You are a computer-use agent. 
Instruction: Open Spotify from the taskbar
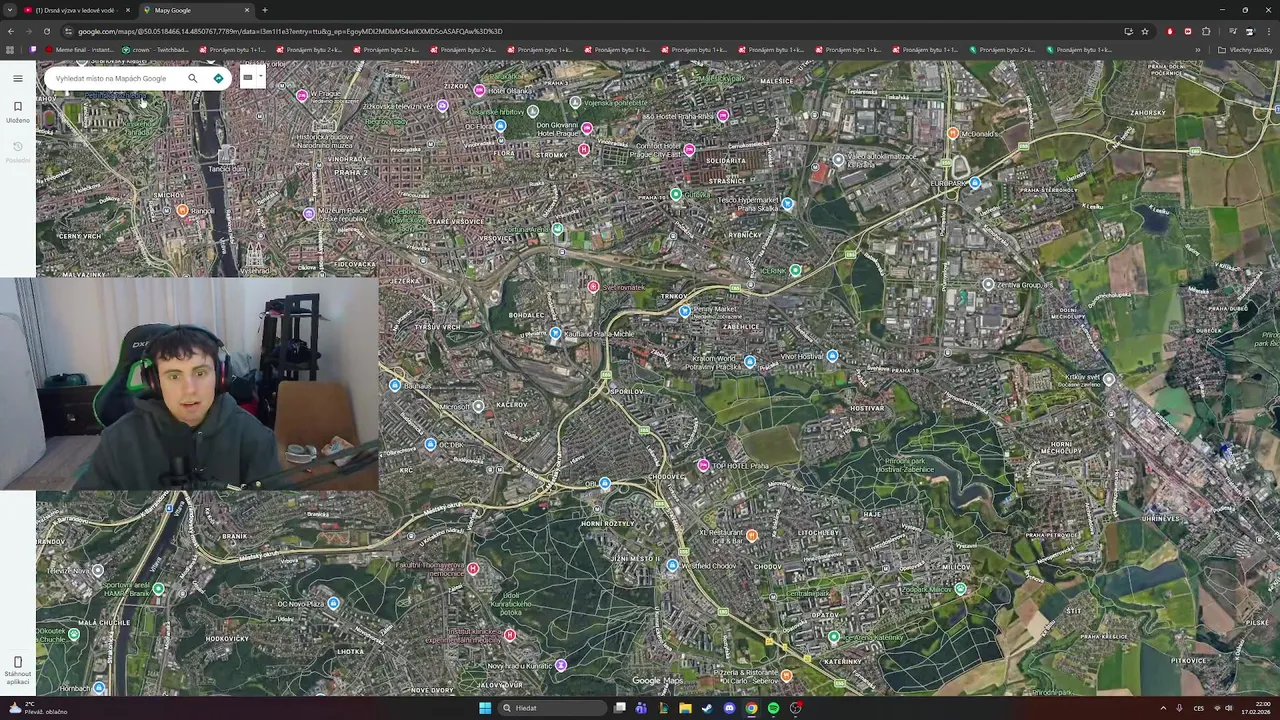click(773, 708)
